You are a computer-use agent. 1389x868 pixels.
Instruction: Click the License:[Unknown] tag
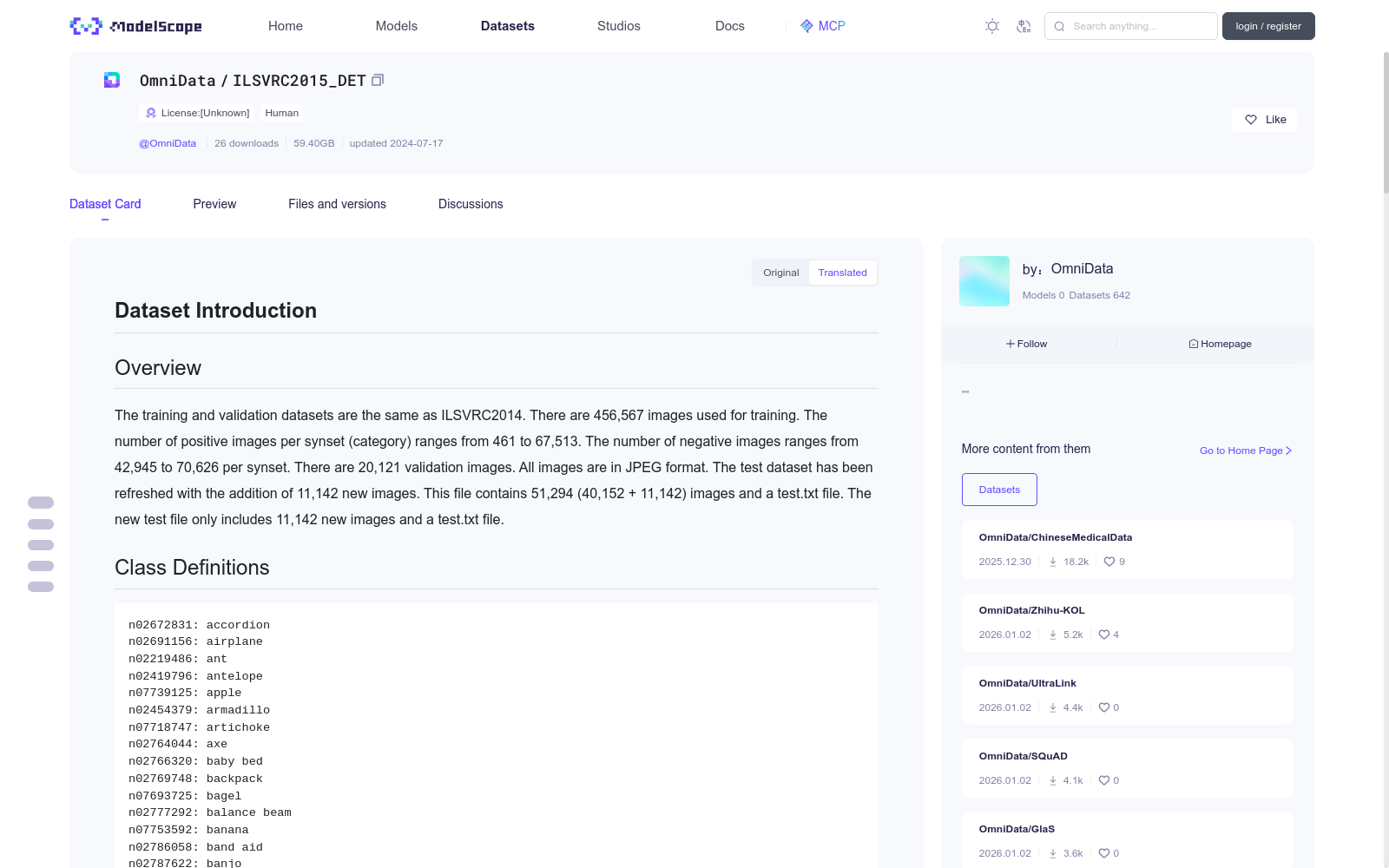[x=198, y=113]
